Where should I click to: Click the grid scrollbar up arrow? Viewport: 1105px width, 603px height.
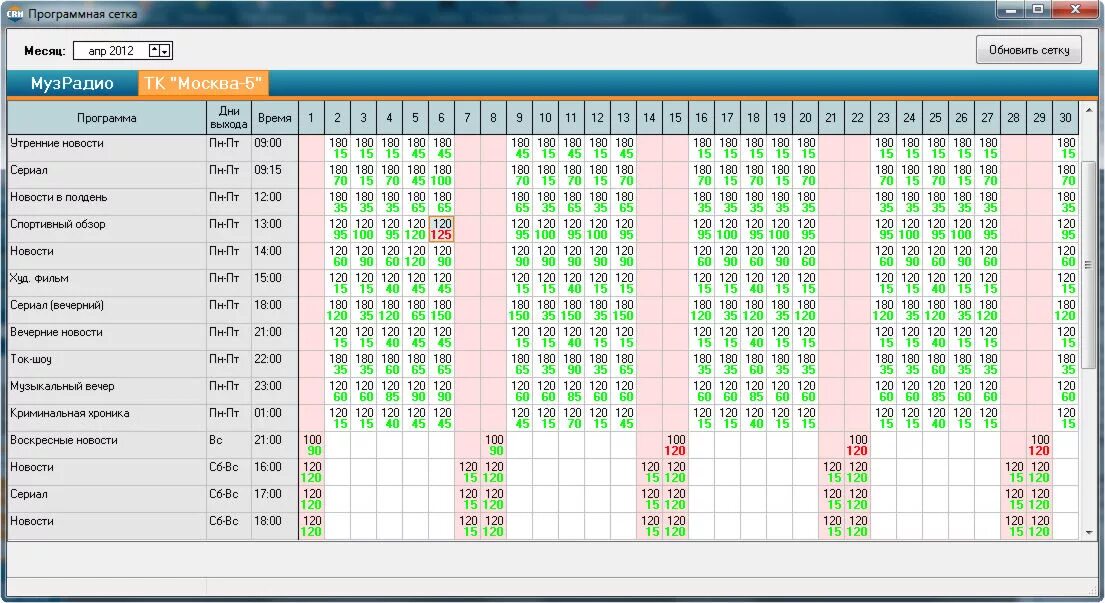pos(1088,110)
